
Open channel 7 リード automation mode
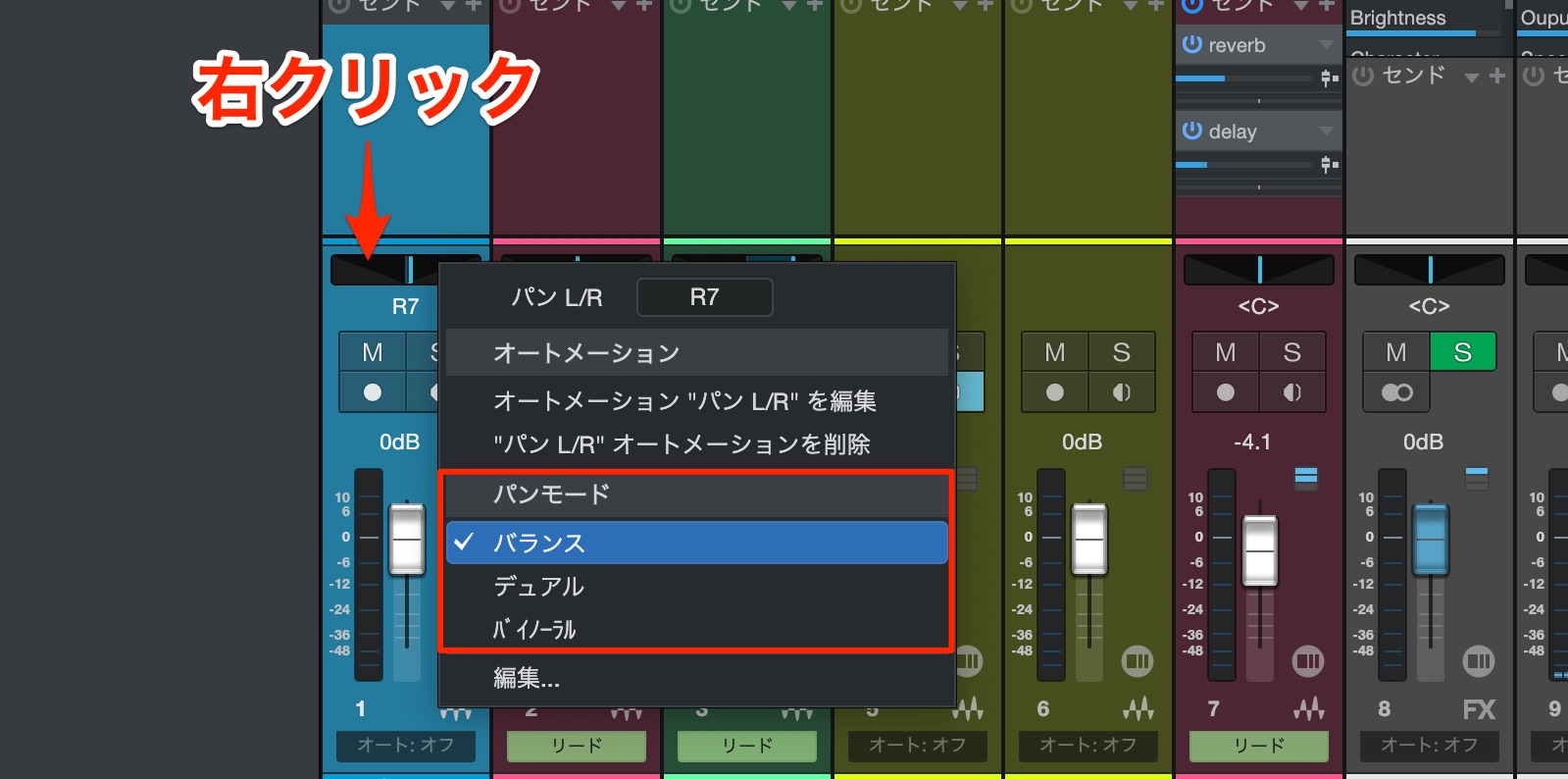tap(1259, 746)
